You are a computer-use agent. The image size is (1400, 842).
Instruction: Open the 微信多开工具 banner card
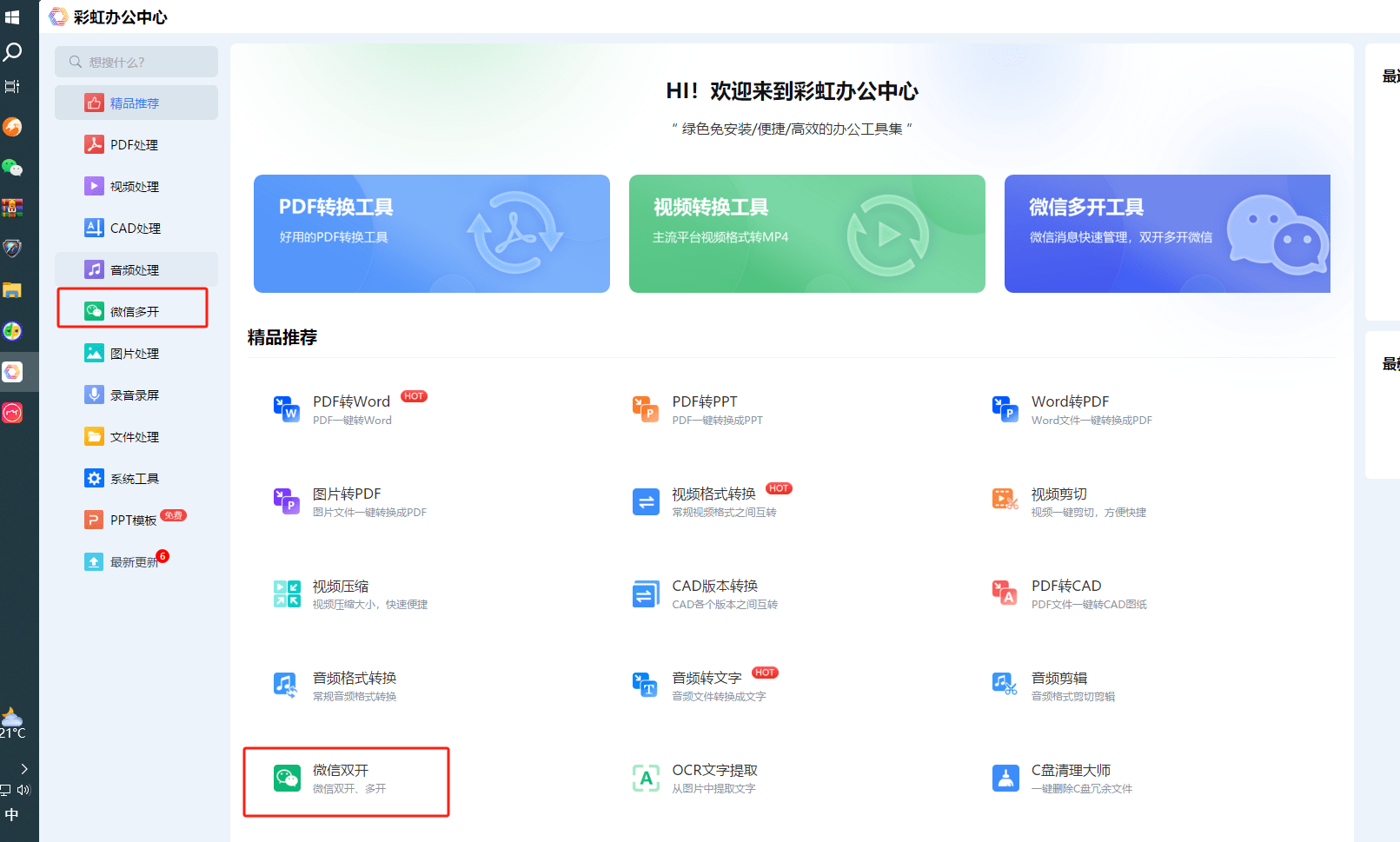(x=1167, y=234)
